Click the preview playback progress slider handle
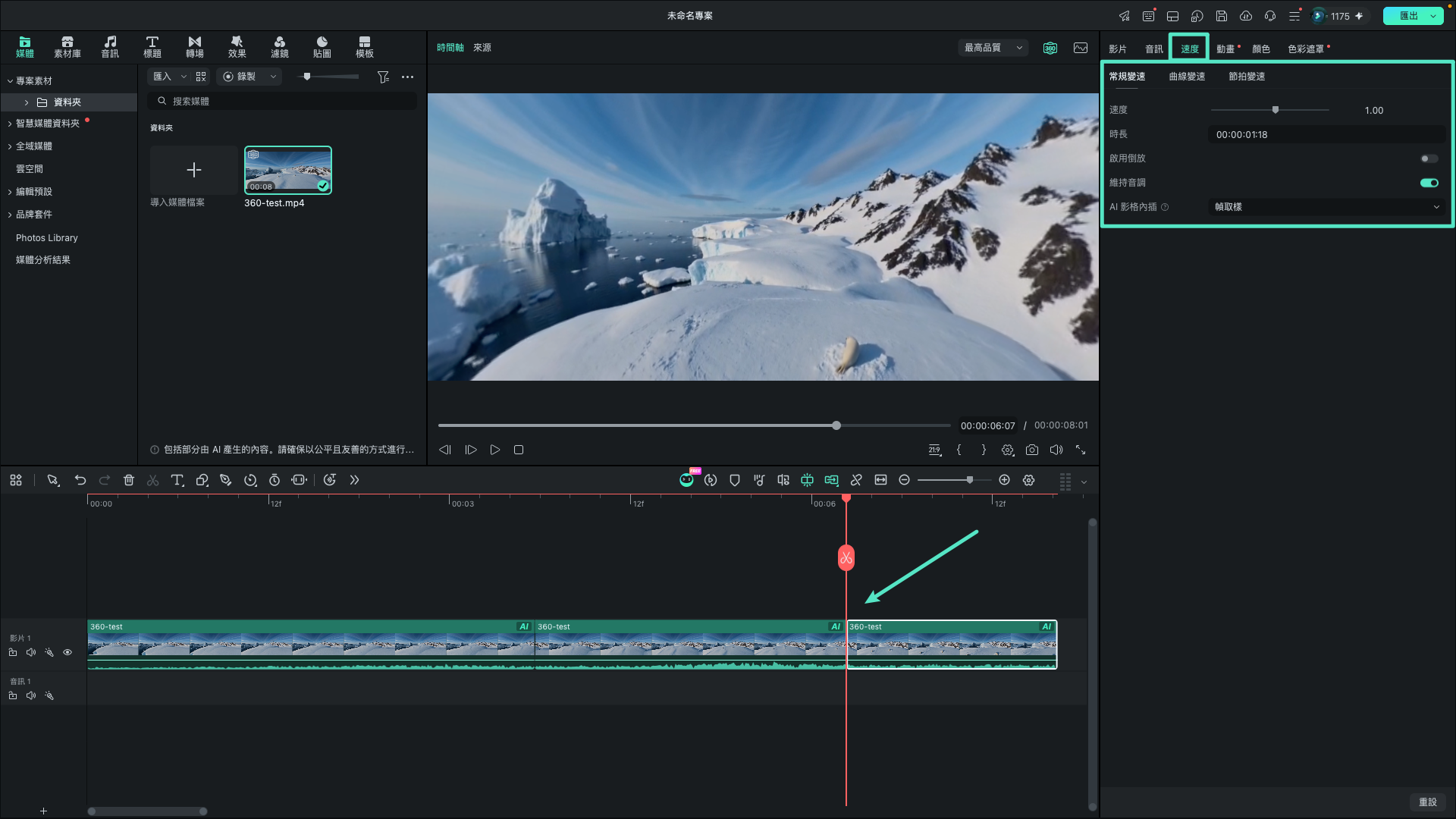 [836, 425]
